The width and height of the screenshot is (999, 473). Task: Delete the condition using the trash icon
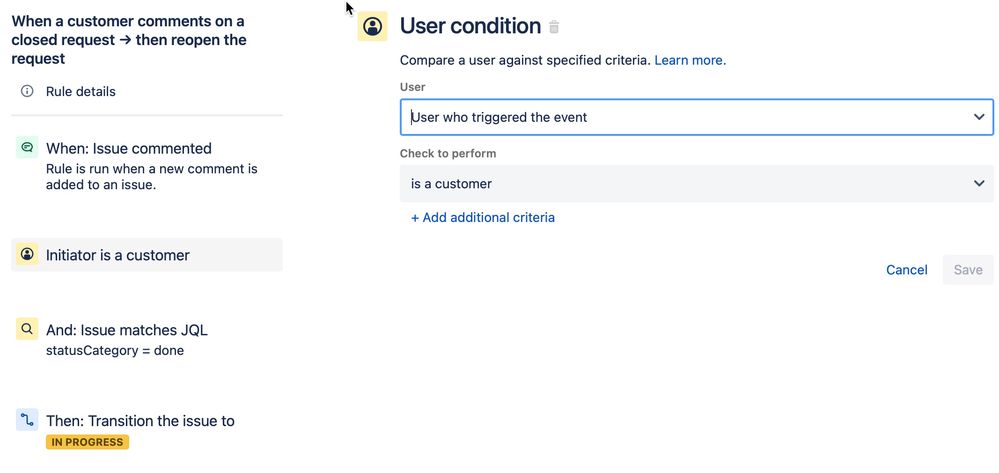click(x=554, y=27)
